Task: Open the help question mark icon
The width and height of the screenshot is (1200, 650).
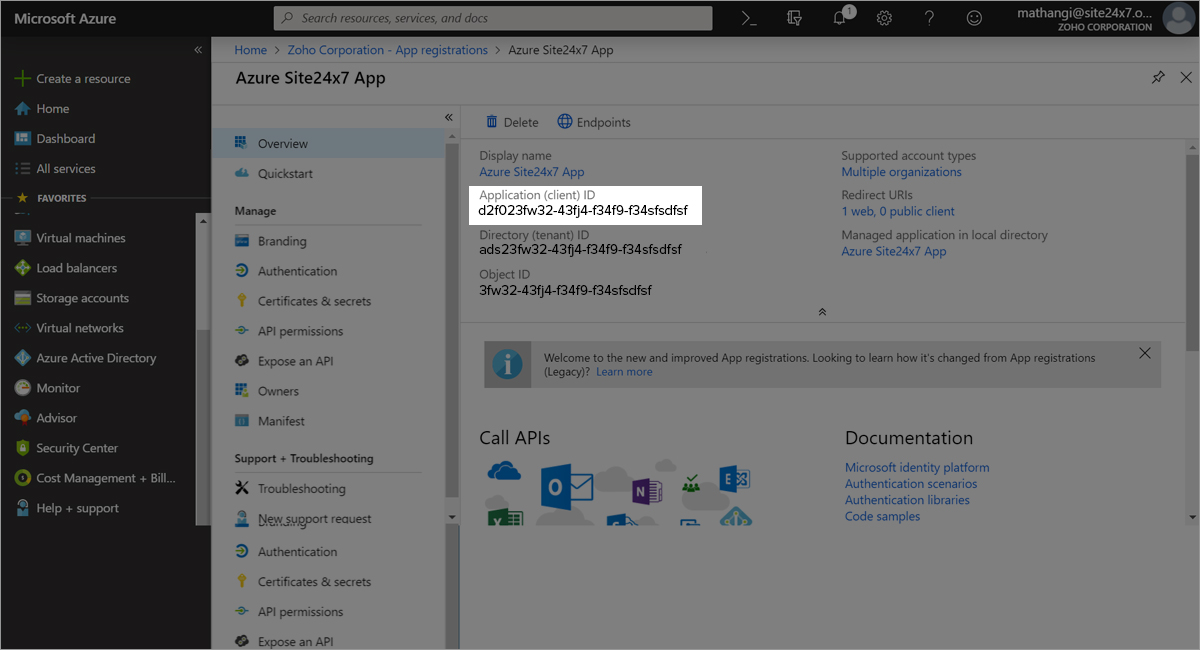Action: (929, 18)
